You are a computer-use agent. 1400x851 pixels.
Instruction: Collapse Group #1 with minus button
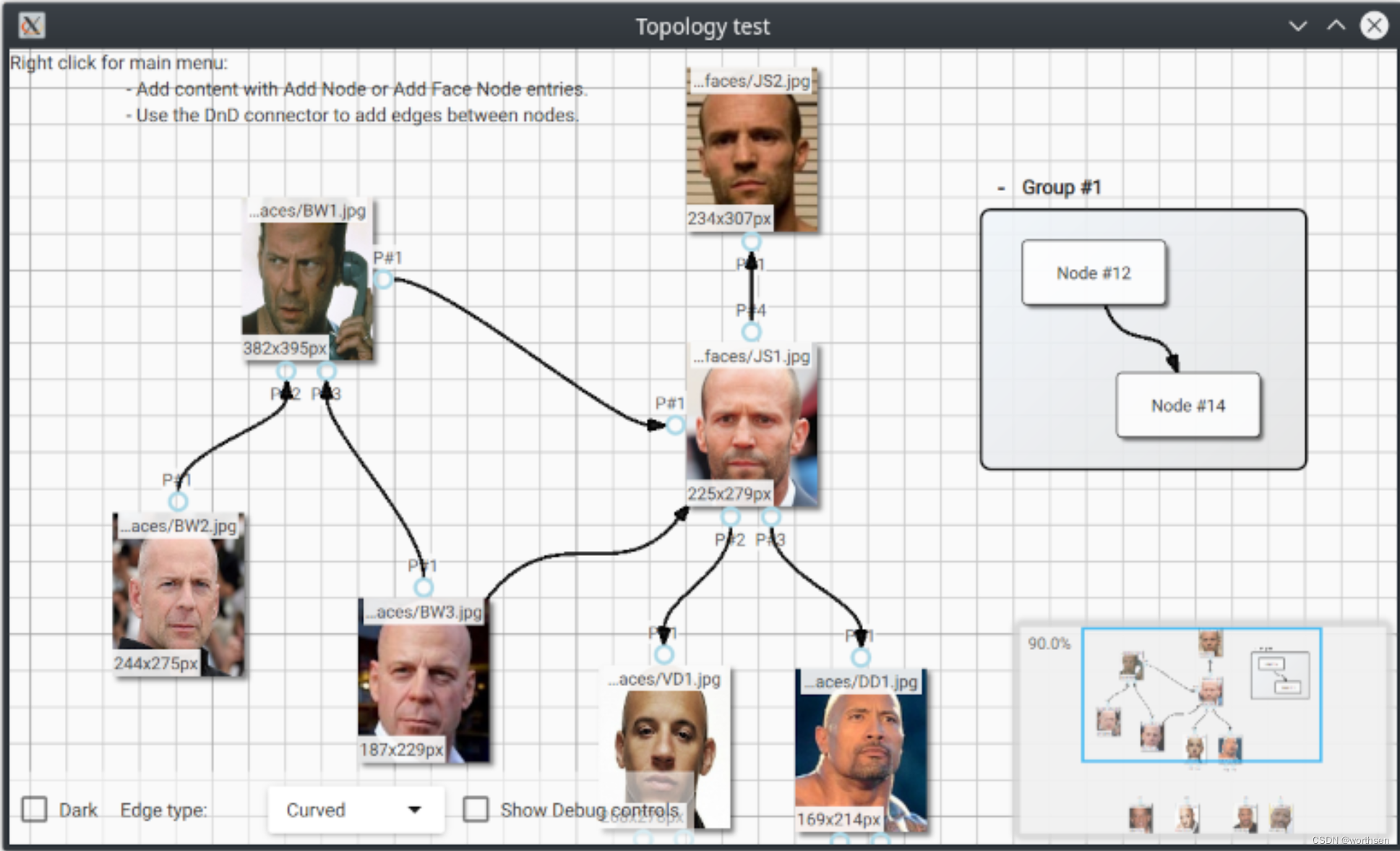1001,188
